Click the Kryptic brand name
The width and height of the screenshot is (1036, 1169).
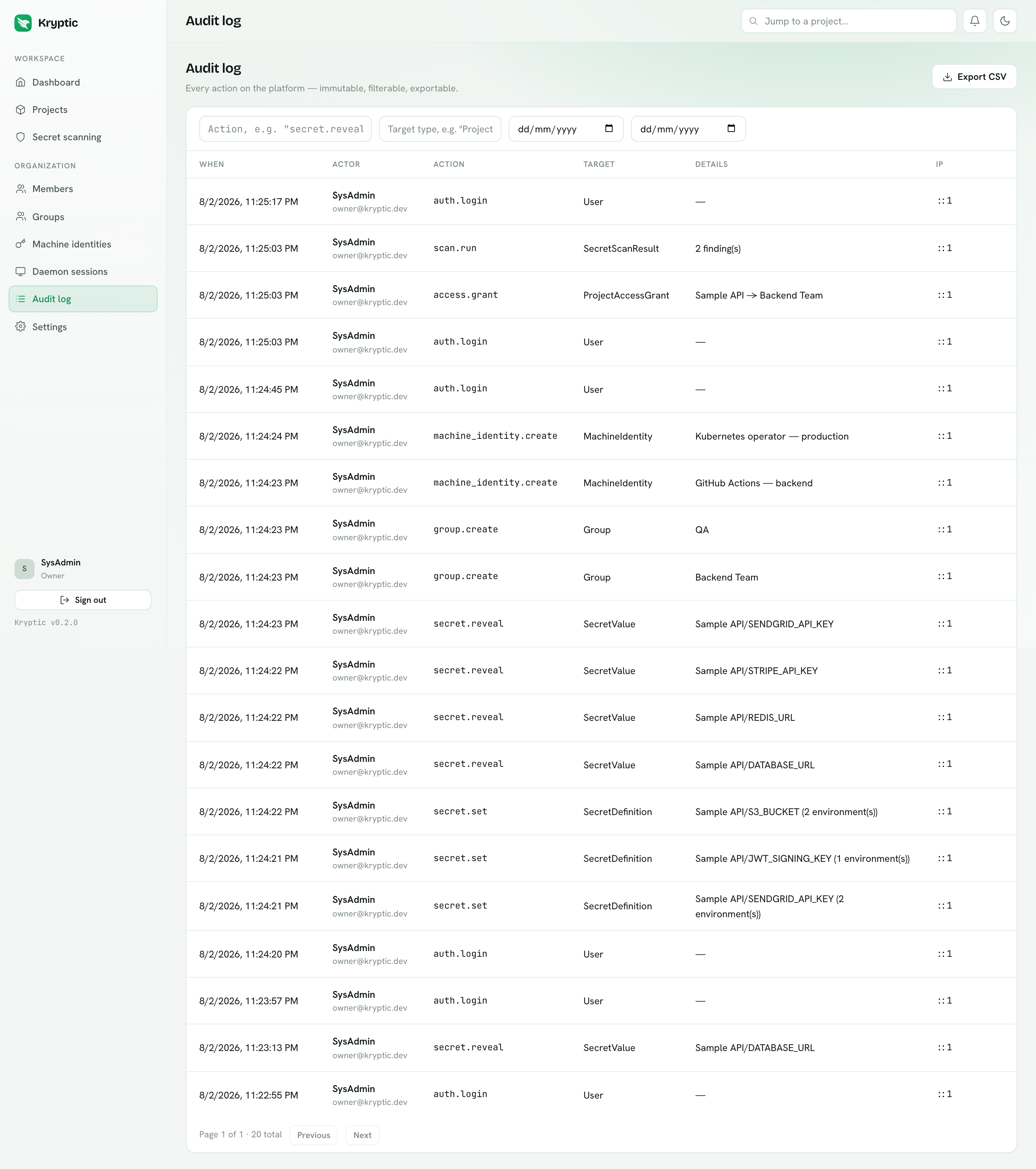point(58,23)
